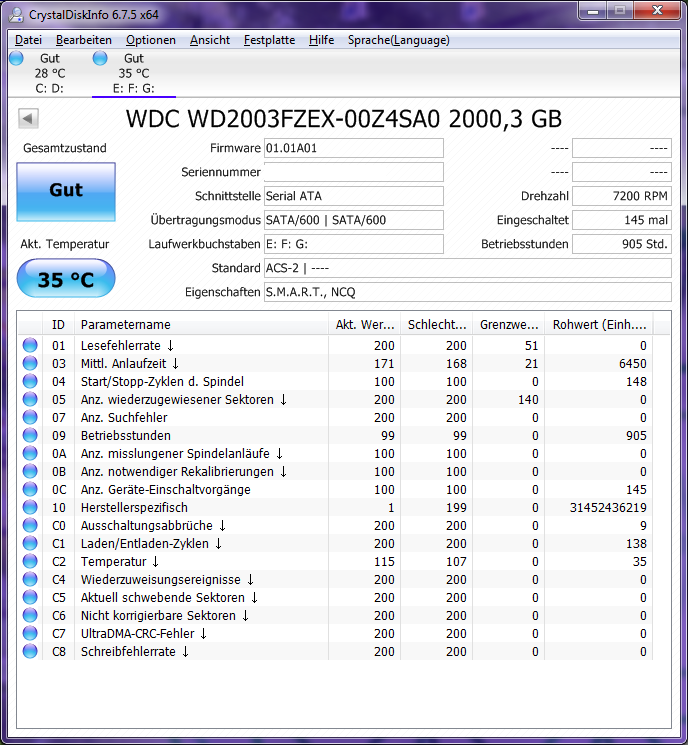Open the Bearbeiten menu
This screenshot has height=745, width=688.
tap(84, 40)
